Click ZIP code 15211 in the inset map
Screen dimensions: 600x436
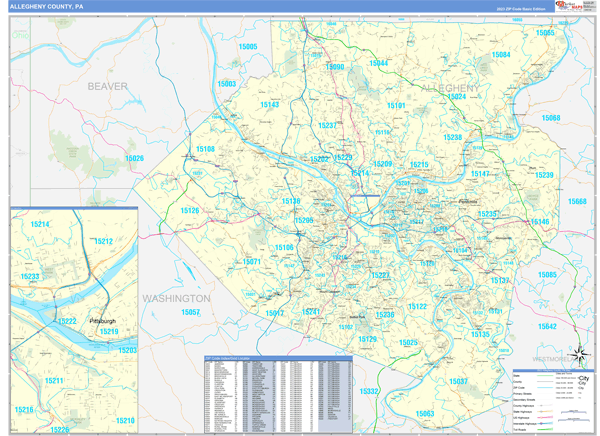click(x=54, y=381)
